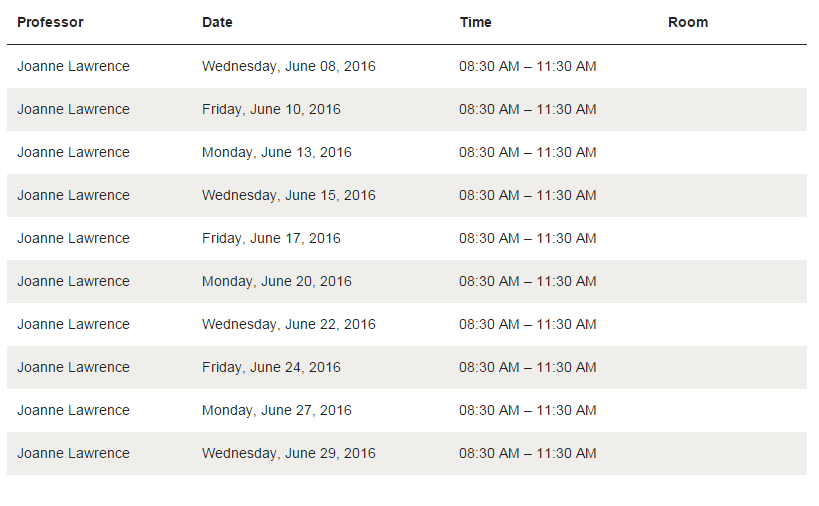Click Joanne Lawrence in the June 08 row
Viewport: 819px width, 506px height.
(x=73, y=66)
